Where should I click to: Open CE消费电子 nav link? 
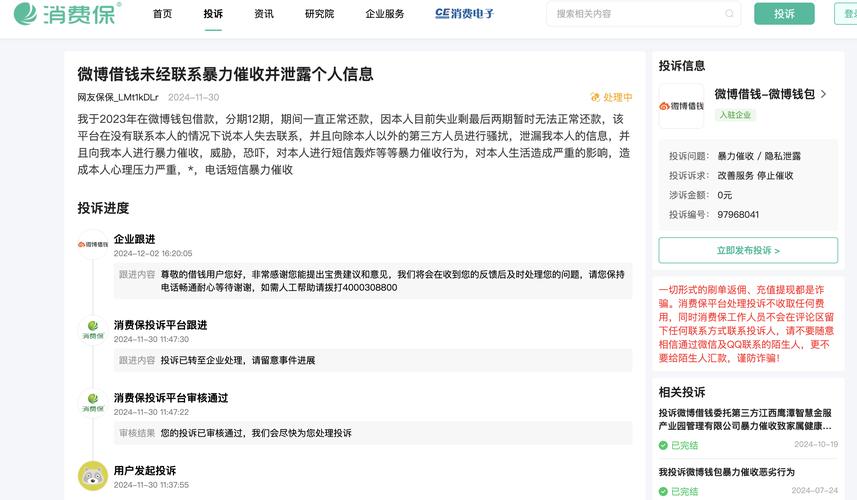coord(465,14)
